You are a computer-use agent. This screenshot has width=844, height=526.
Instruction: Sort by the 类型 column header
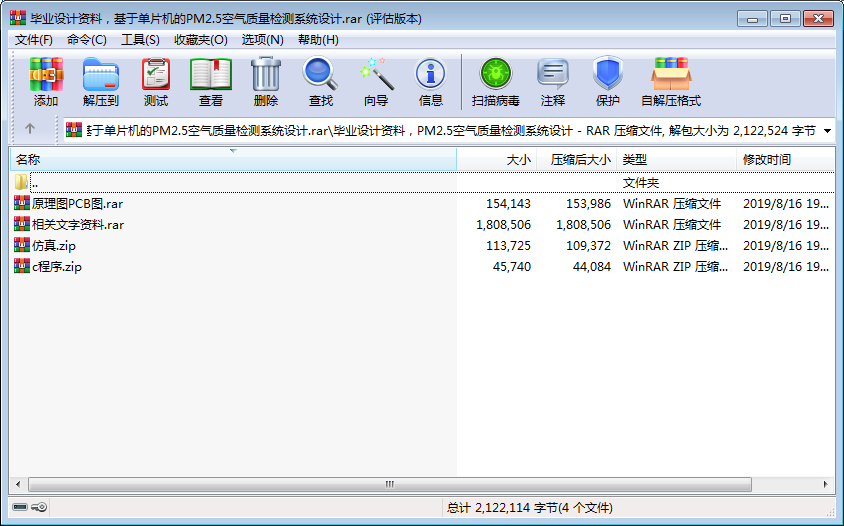677,159
